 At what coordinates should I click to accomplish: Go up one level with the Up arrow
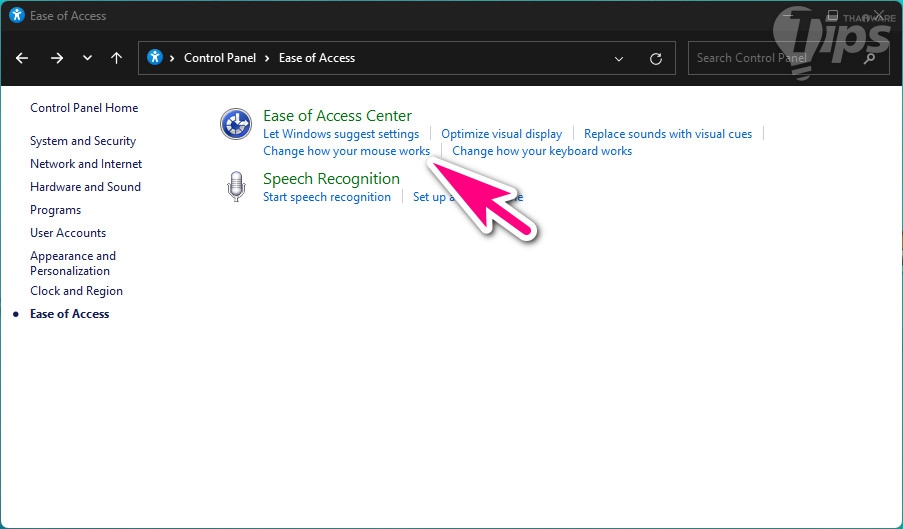click(116, 58)
